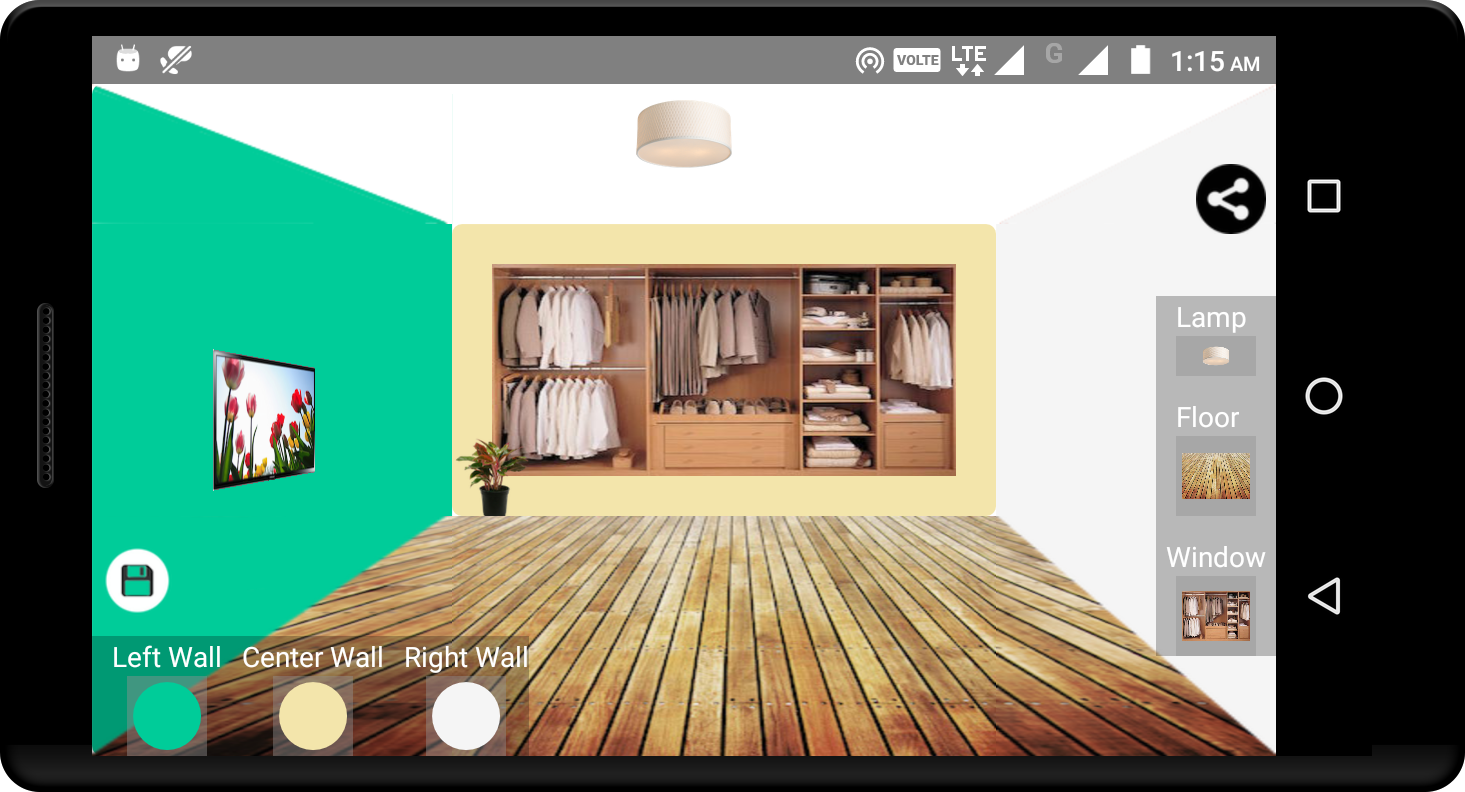Choose the white Right Wall color swatch
Image resolution: width=1465 pixels, height=792 pixels.
[466, 716]
